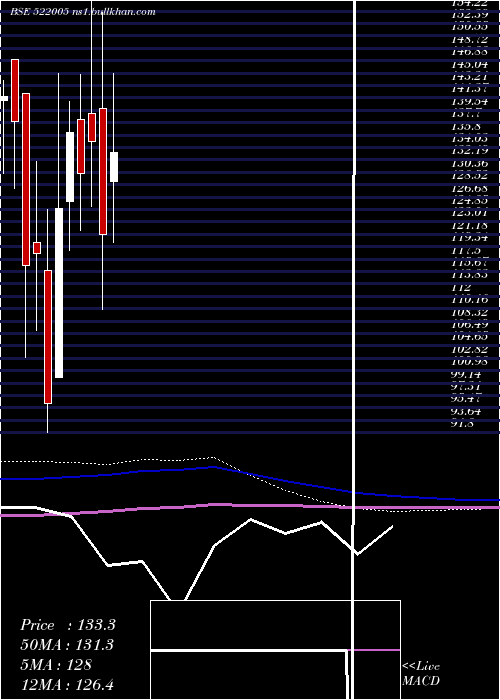Click the '97.31' price axis label

[467, 388]
